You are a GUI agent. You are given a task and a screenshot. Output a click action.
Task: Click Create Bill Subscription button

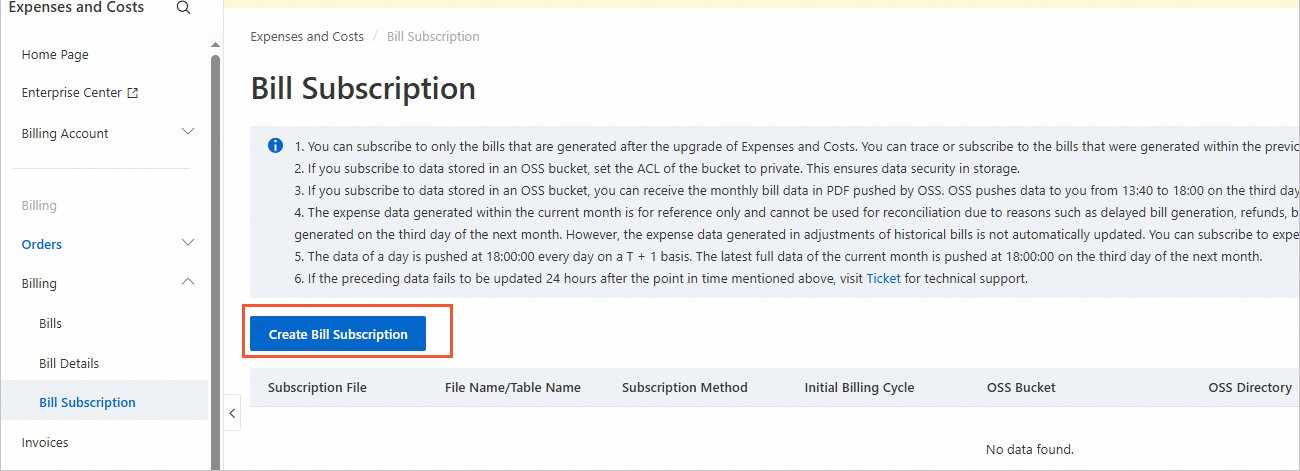338,334
